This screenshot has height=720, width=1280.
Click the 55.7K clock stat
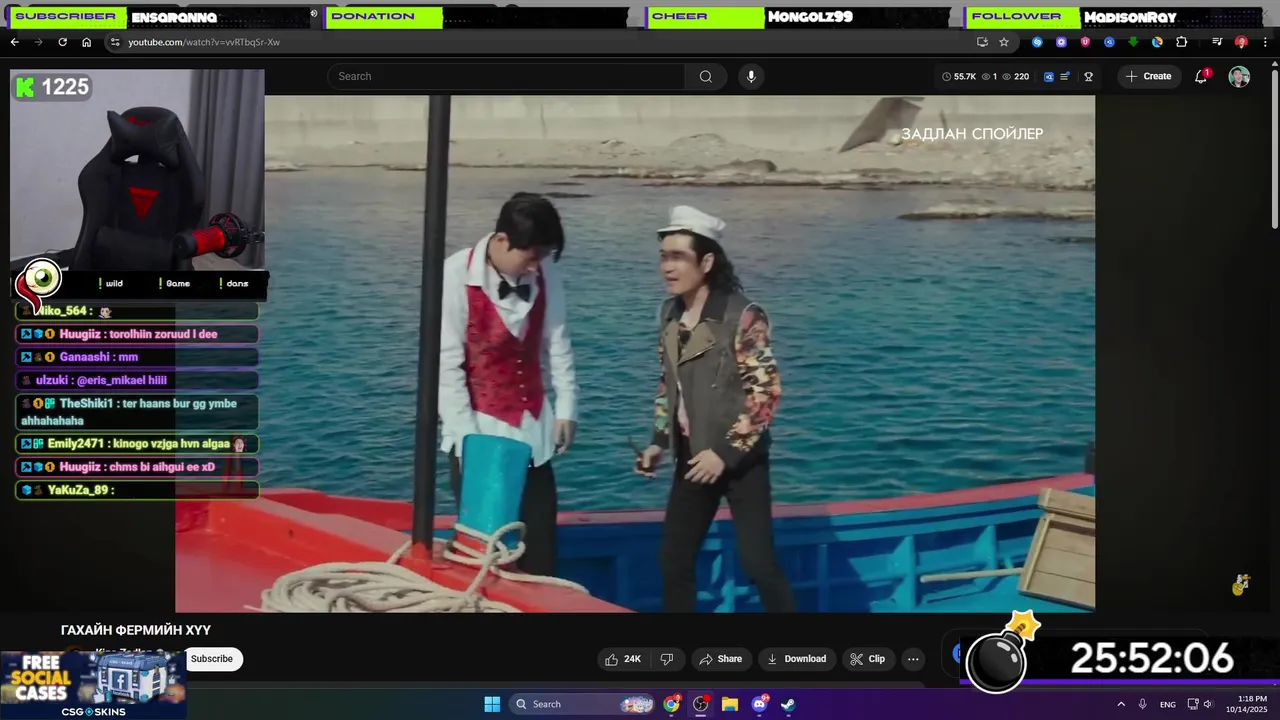pyautogui.click(x=959, y=76)
